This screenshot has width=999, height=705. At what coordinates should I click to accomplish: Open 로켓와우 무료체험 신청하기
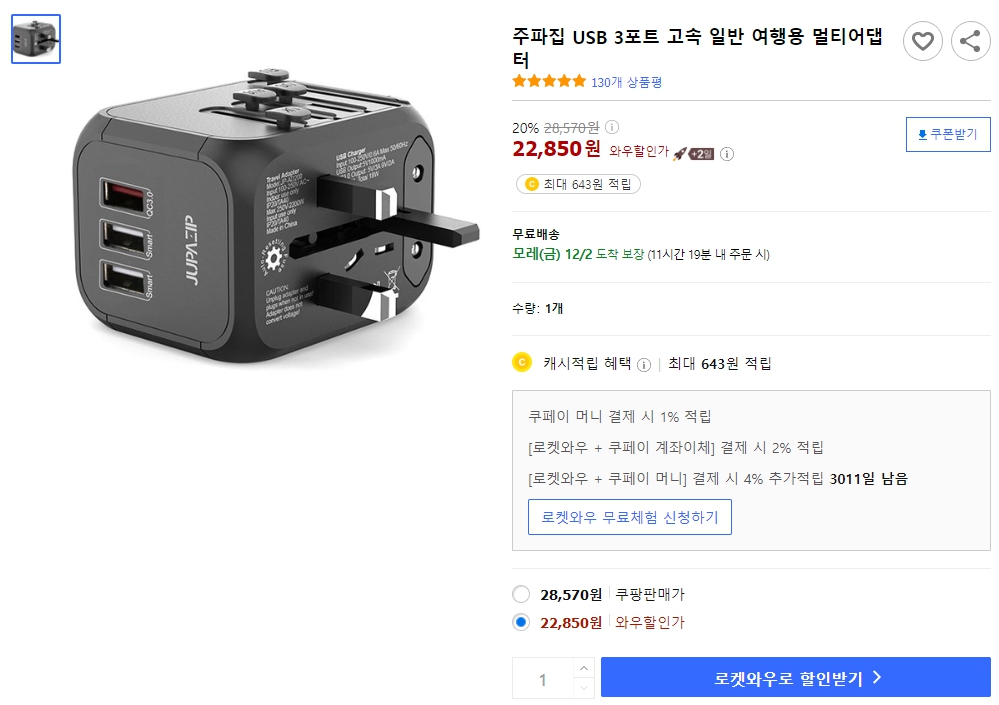pos(629,517)
